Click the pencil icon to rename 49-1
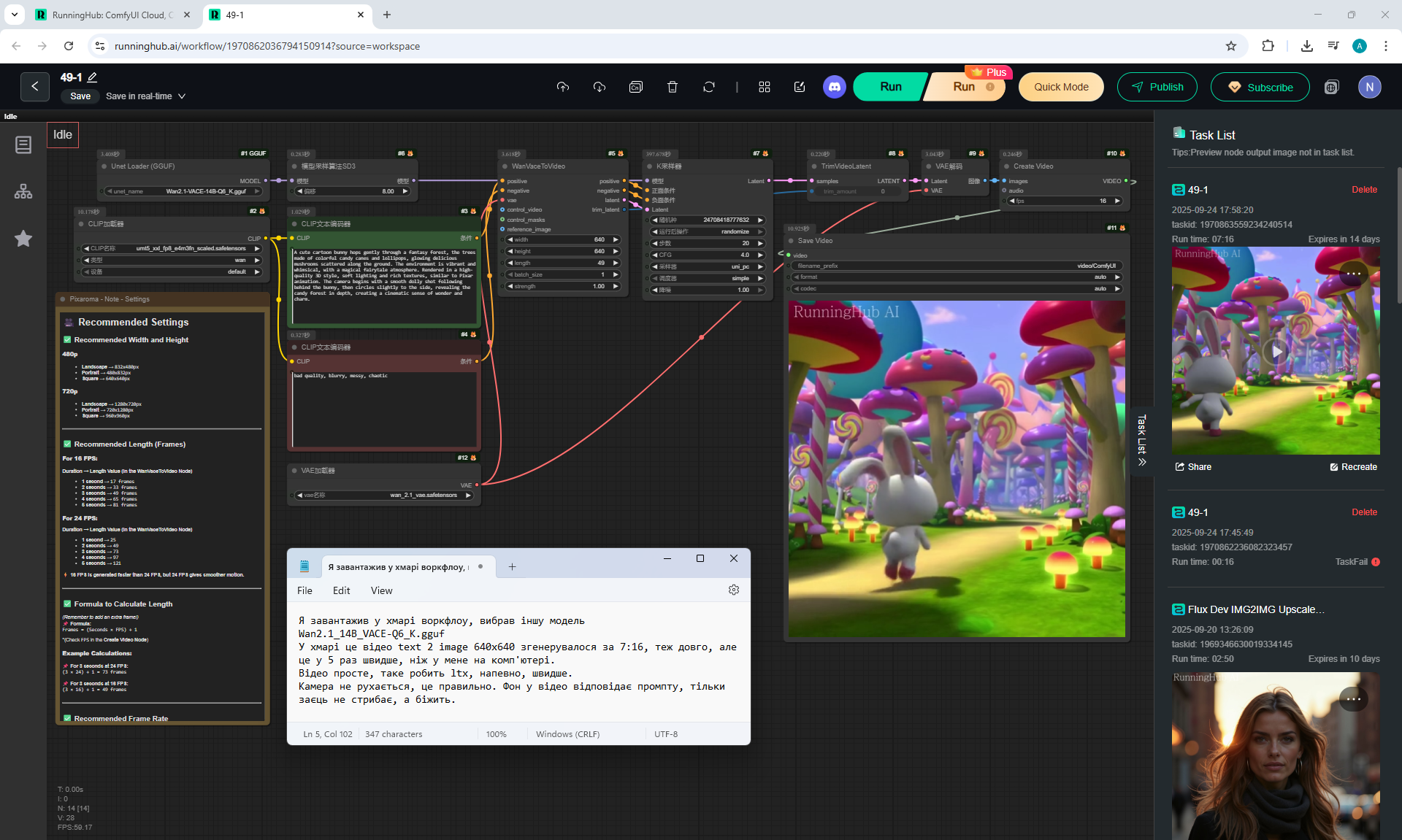Screen dimensions: 1402x840 [93, 77]
